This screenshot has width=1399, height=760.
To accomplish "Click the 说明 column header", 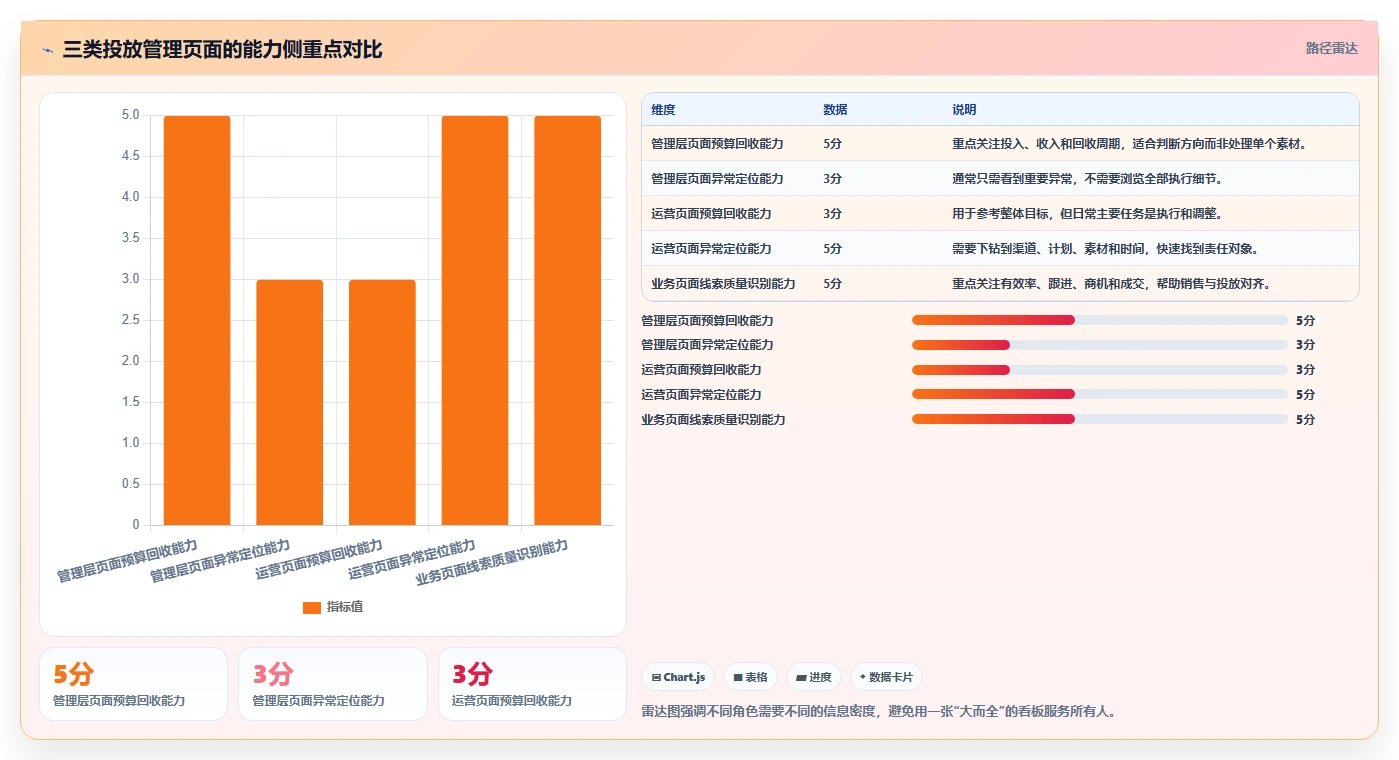I will coord(964,110).
